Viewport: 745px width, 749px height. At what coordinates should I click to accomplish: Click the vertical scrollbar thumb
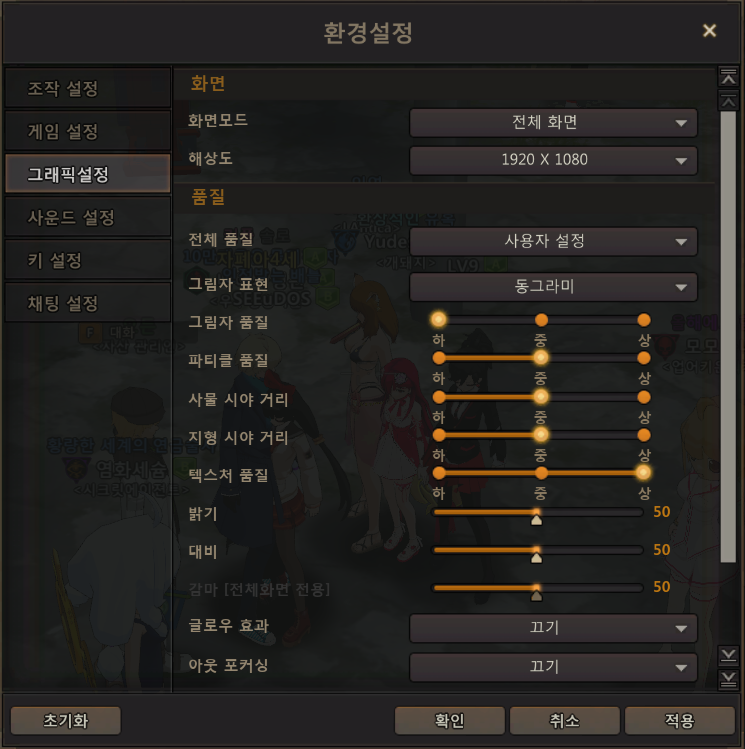click(728, 337)
